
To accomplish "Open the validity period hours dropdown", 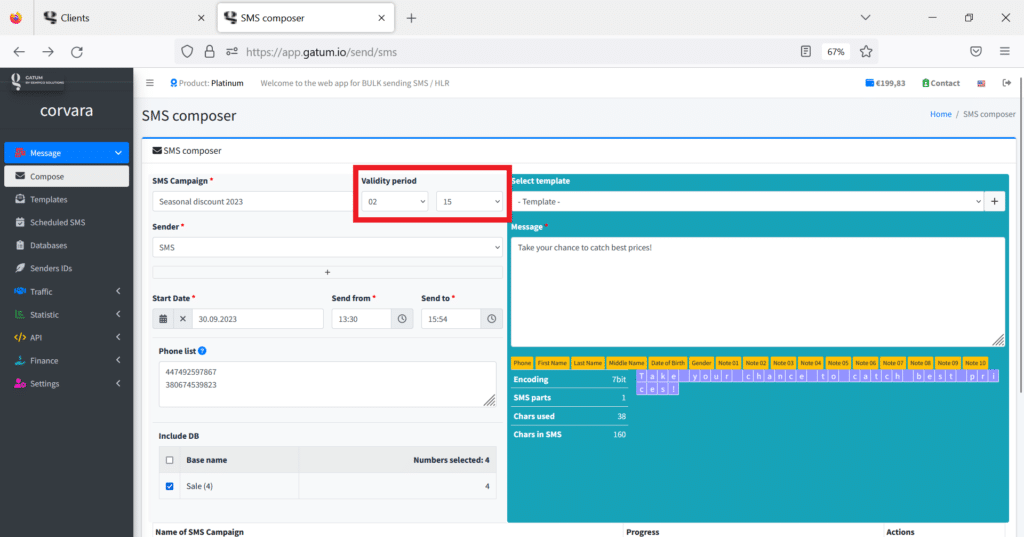I will point(394,201).
